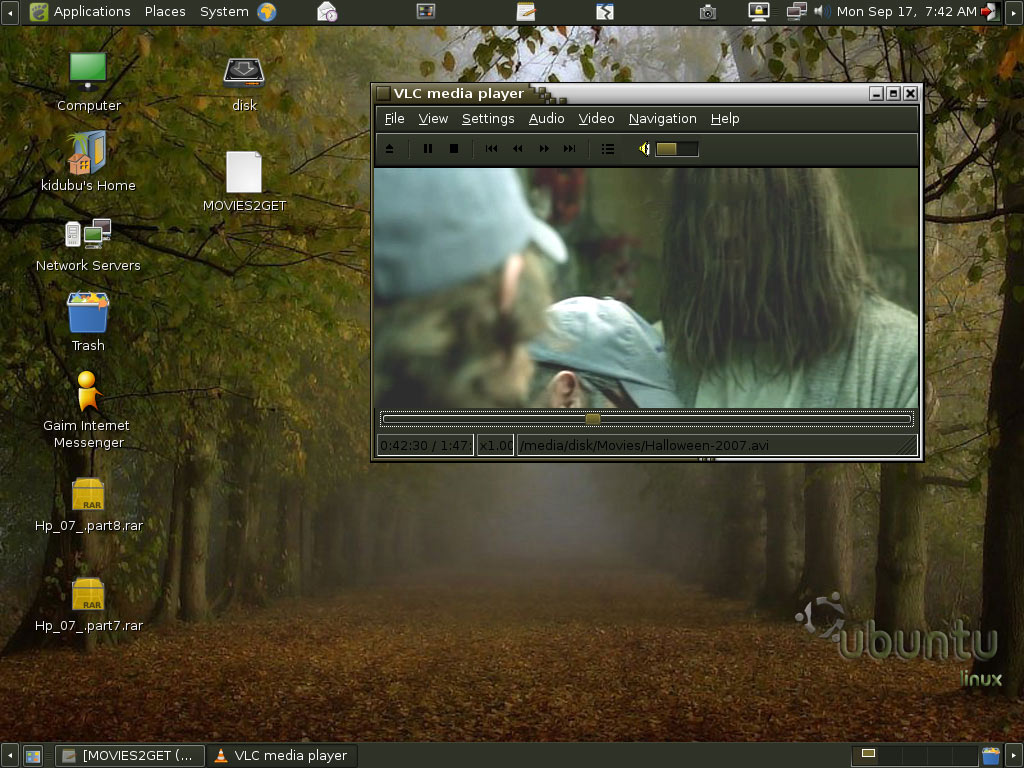Click the VLC video display area

tap(646, 288)
